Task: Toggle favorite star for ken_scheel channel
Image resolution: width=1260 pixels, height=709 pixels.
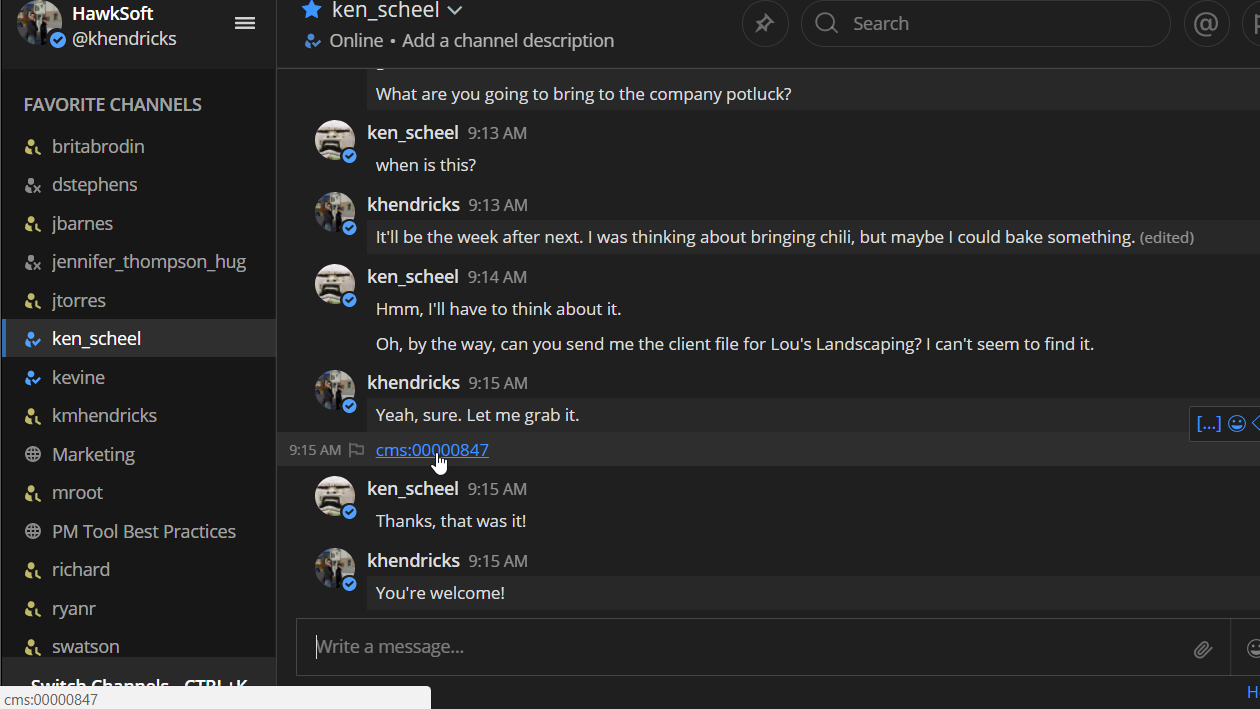Action: coord(312,10)
